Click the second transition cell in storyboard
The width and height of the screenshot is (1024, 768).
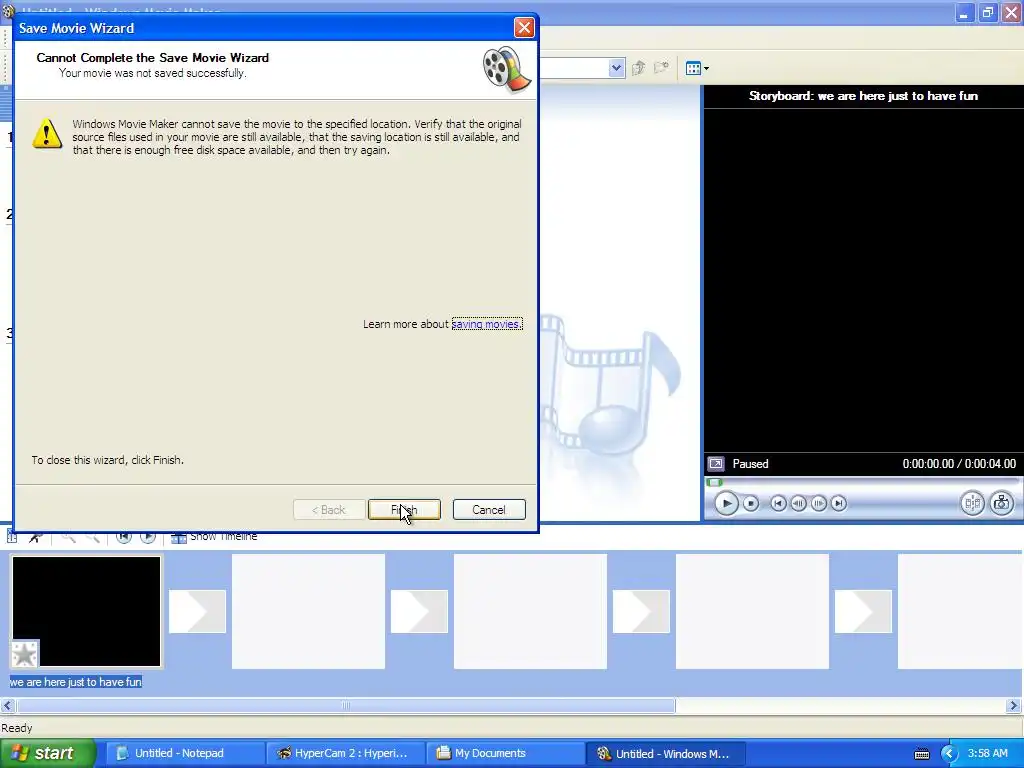tap(419, 611)
